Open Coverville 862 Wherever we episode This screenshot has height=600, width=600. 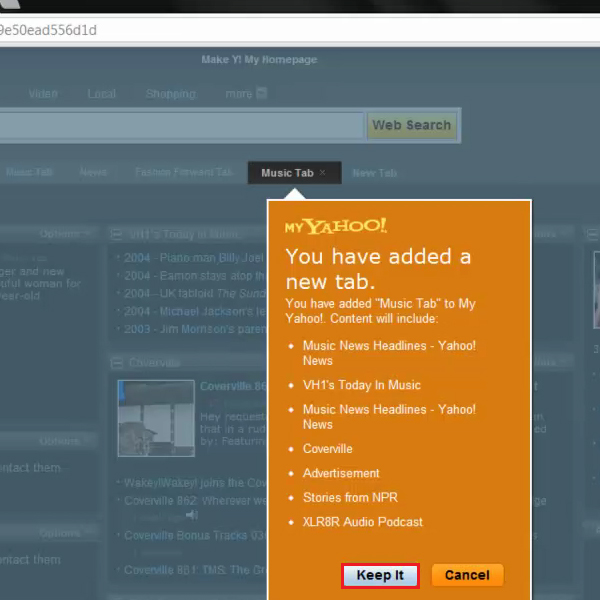point(195,501)
